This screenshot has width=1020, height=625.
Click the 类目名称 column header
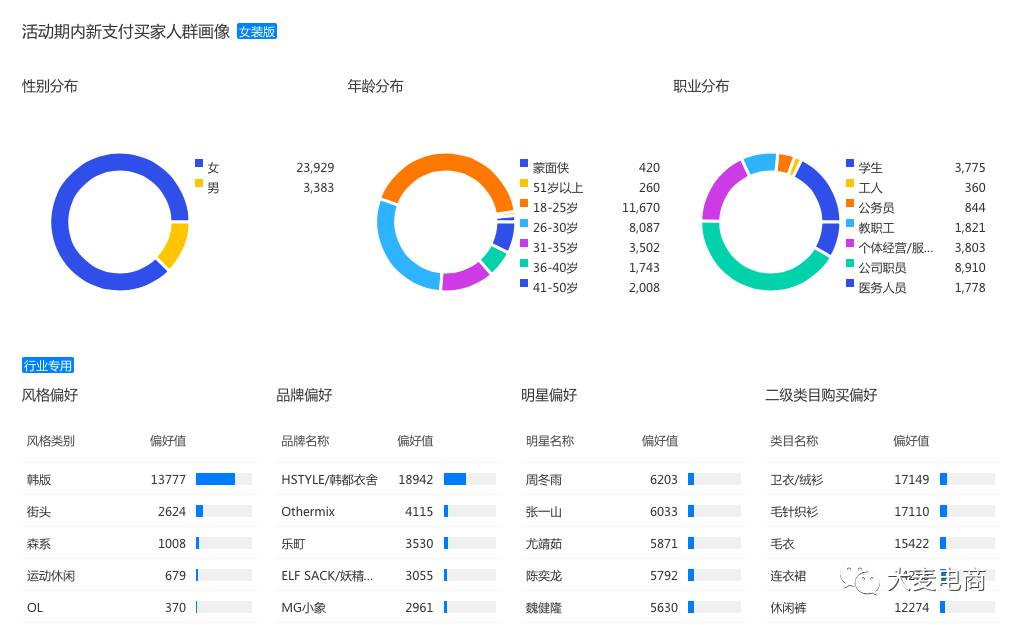click(794, 441)
